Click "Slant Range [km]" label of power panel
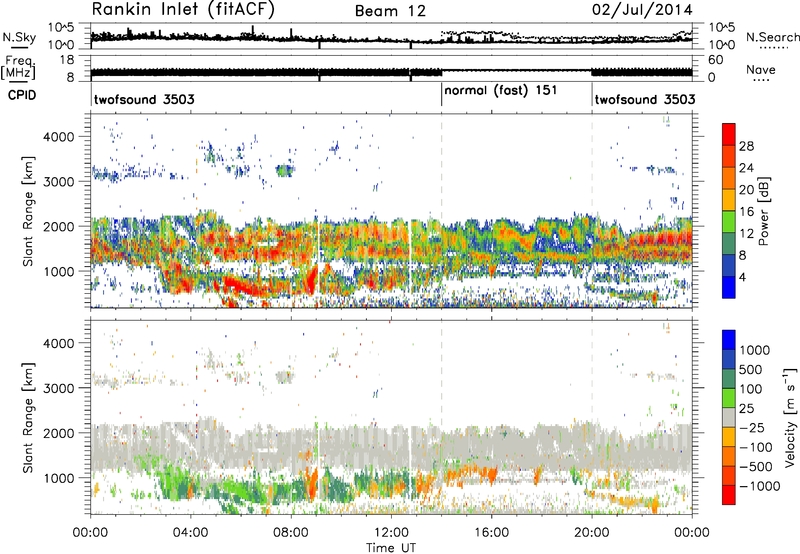 [x=28, y=211]
